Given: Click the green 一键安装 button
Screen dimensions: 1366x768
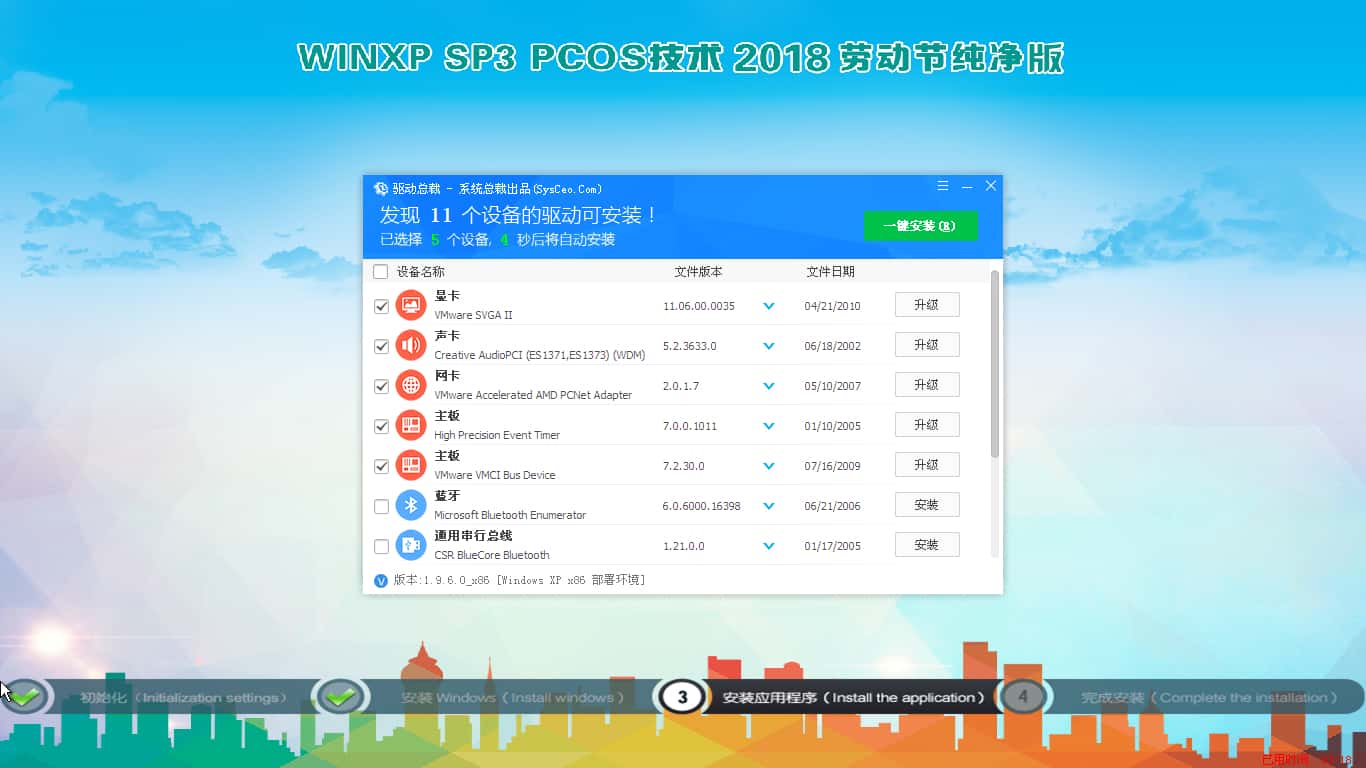Looking at the screenshot, I should click(920, 226).
